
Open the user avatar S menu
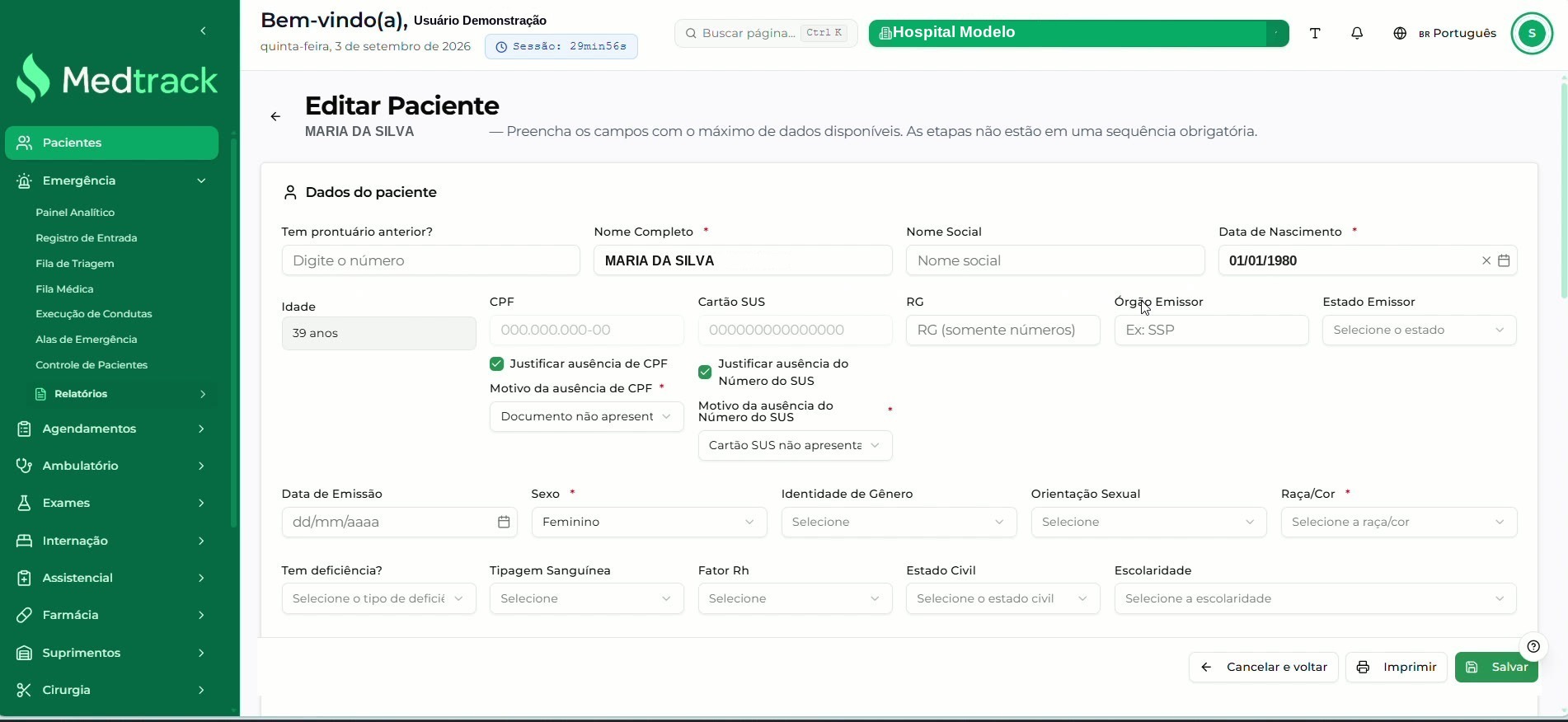(x=1532, y=33)
